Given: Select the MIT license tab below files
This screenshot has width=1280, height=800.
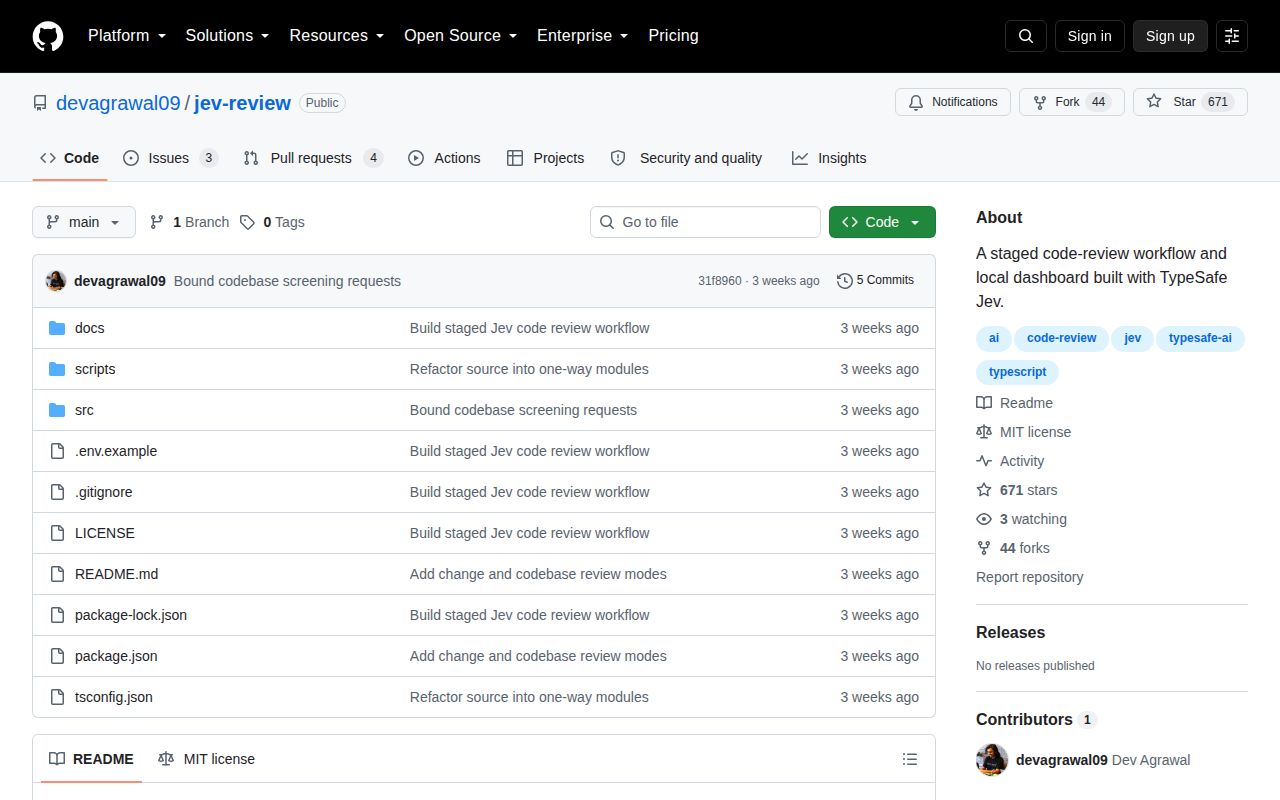Looking at the screenshot, I should [x=207, y=759].
